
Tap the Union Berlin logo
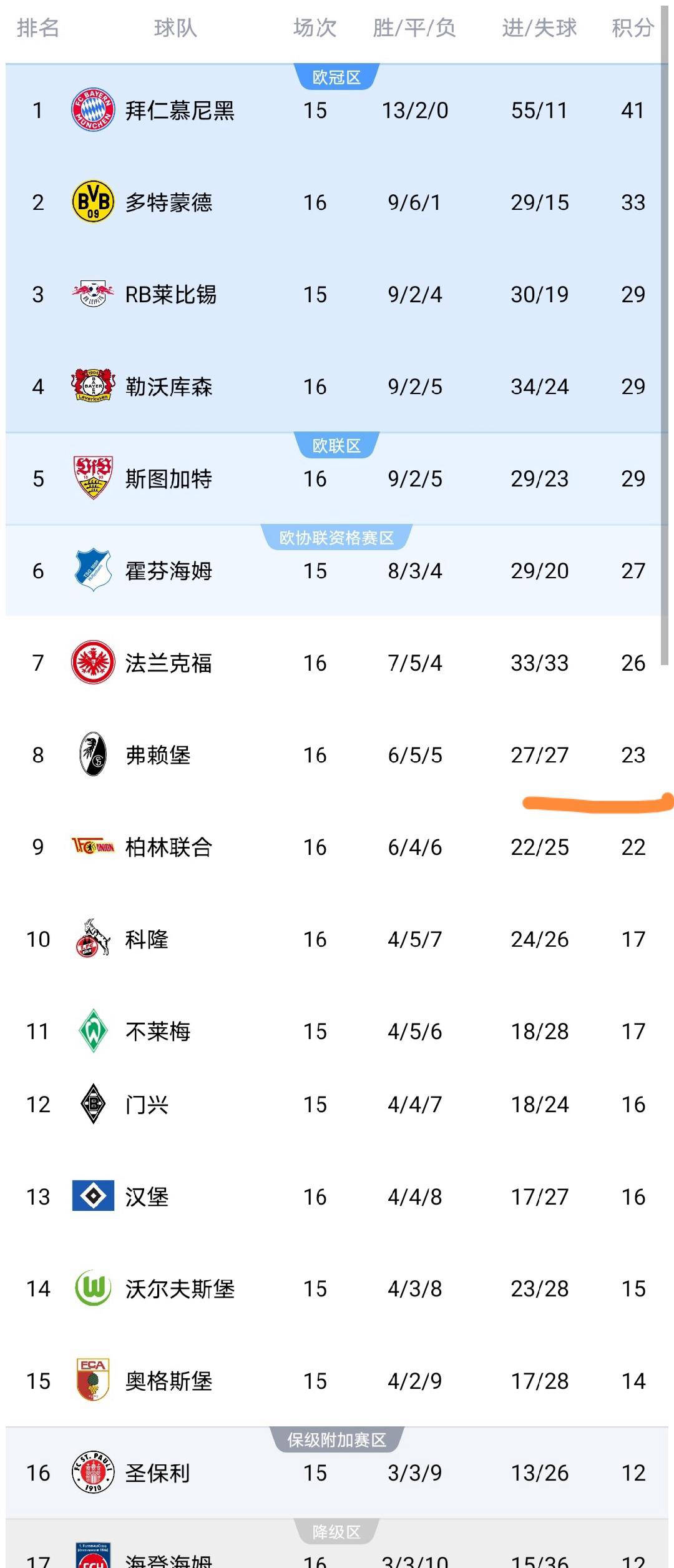93,847
